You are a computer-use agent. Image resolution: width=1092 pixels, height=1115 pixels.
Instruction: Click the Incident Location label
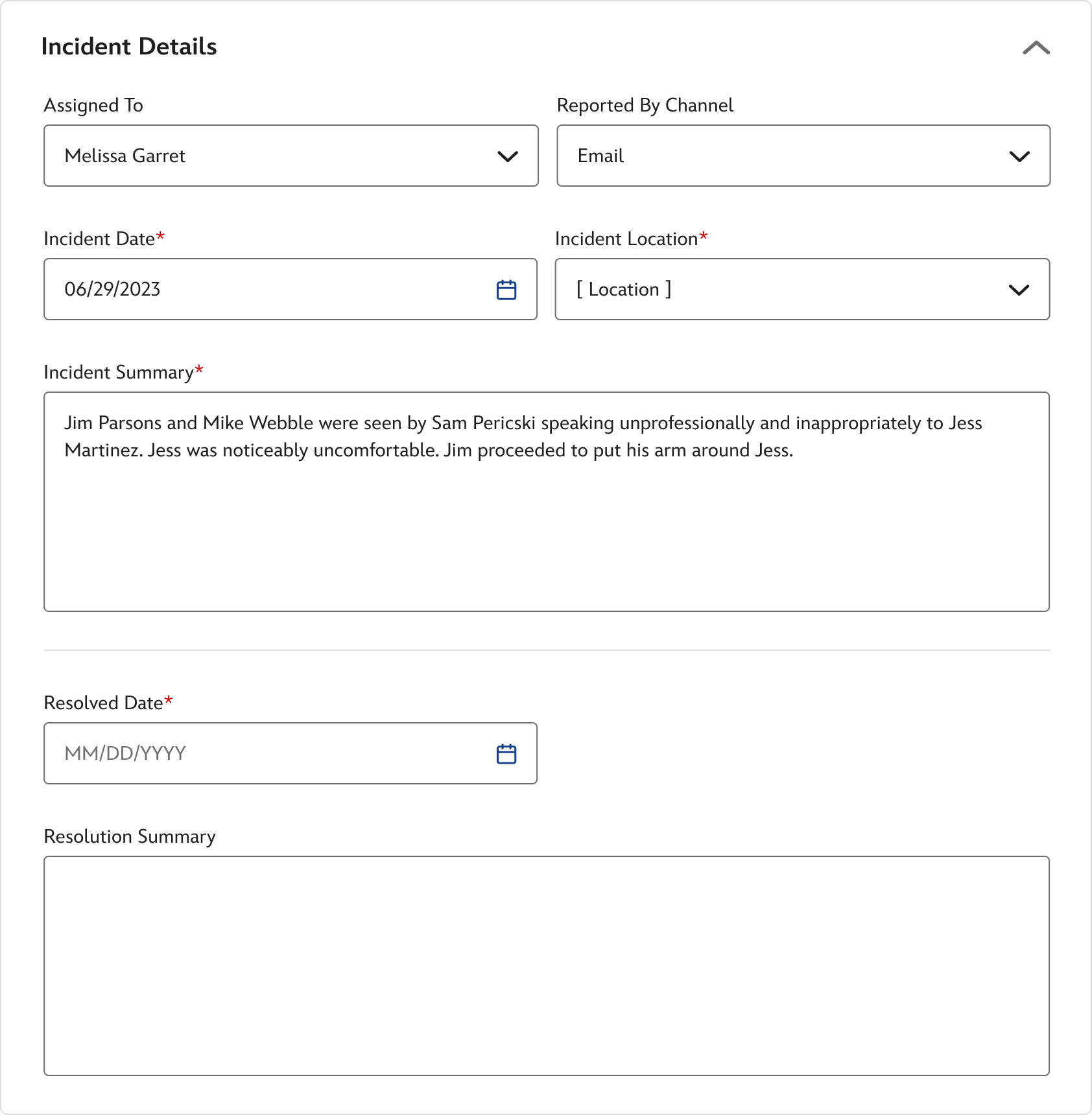click(x=626, y=239)
